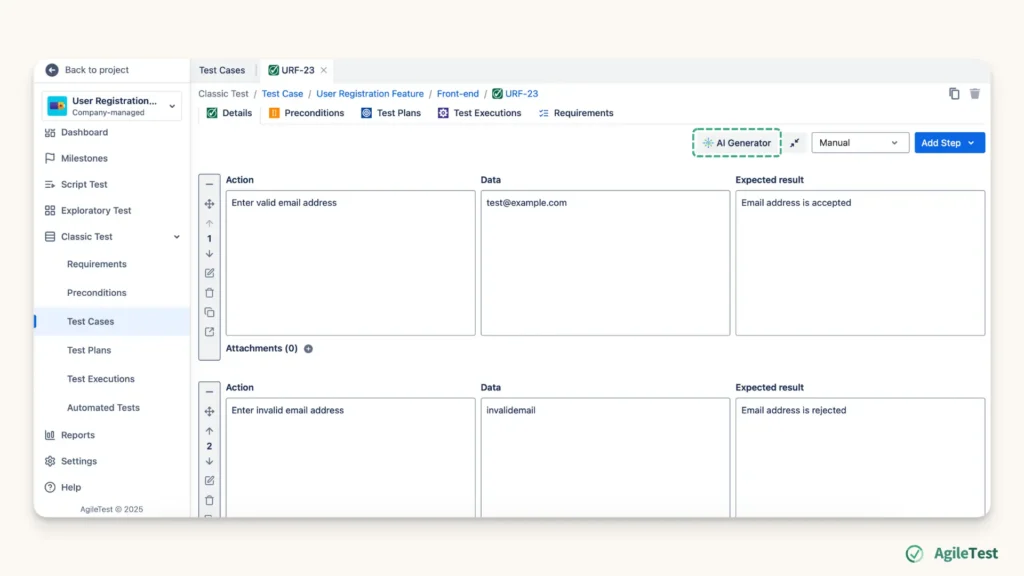The image size is (1024, 576).
Task: Click the URF-23 breadcrumb link
Action: click(515, 93)
